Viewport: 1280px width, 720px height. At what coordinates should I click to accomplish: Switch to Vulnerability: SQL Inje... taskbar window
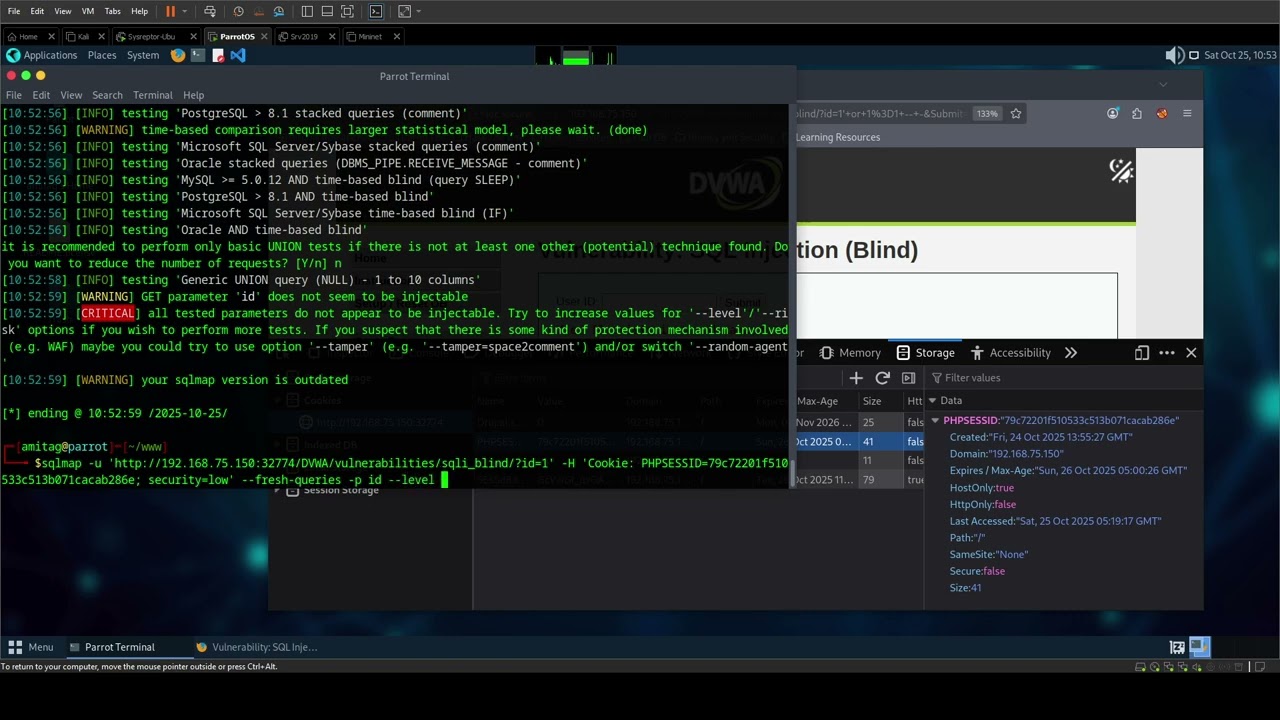[257, 647]
